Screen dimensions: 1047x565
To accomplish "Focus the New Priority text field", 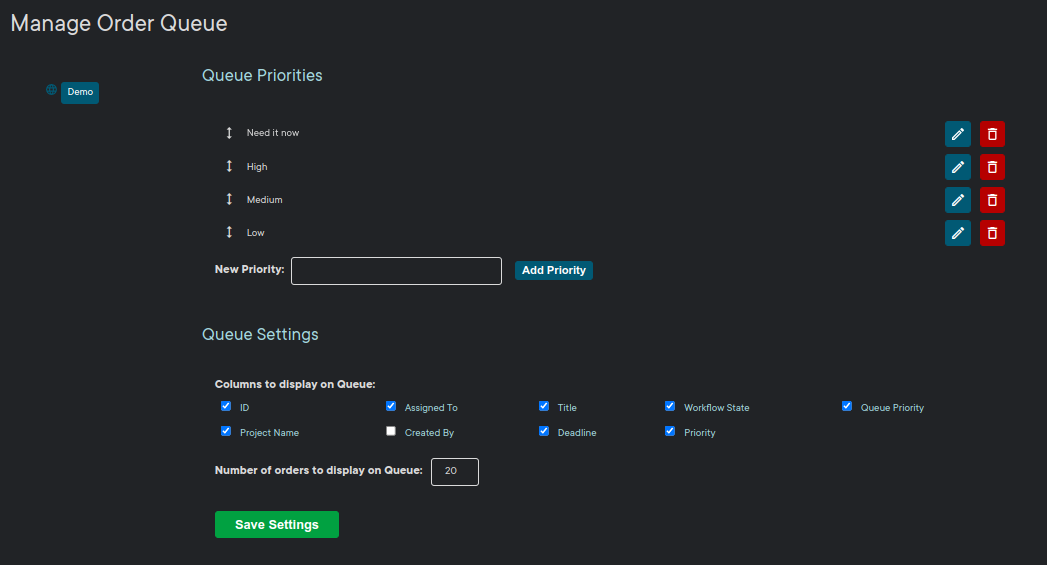I will coord(396,271).
